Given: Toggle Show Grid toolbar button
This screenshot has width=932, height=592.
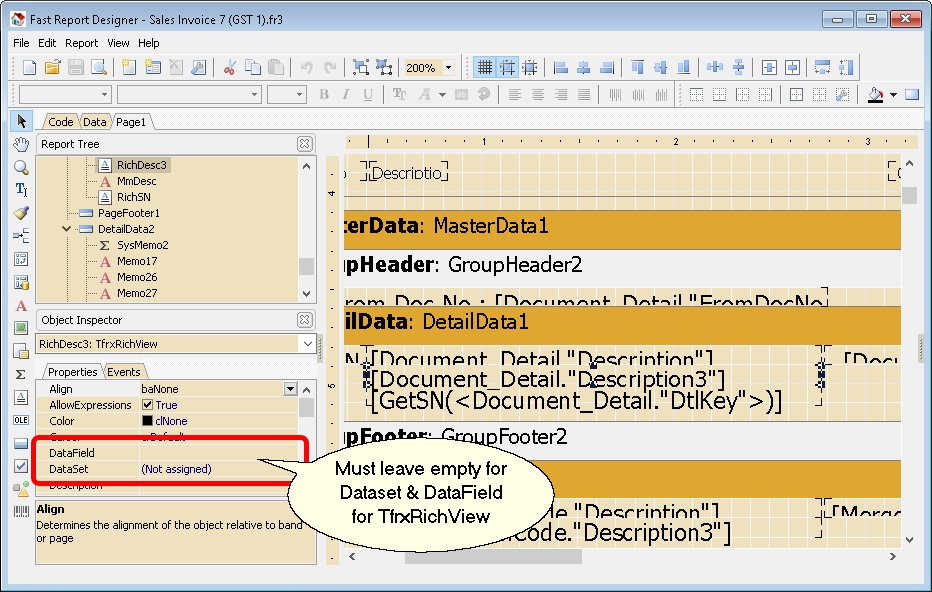Looking at the screenshot, I should [485, 67].
